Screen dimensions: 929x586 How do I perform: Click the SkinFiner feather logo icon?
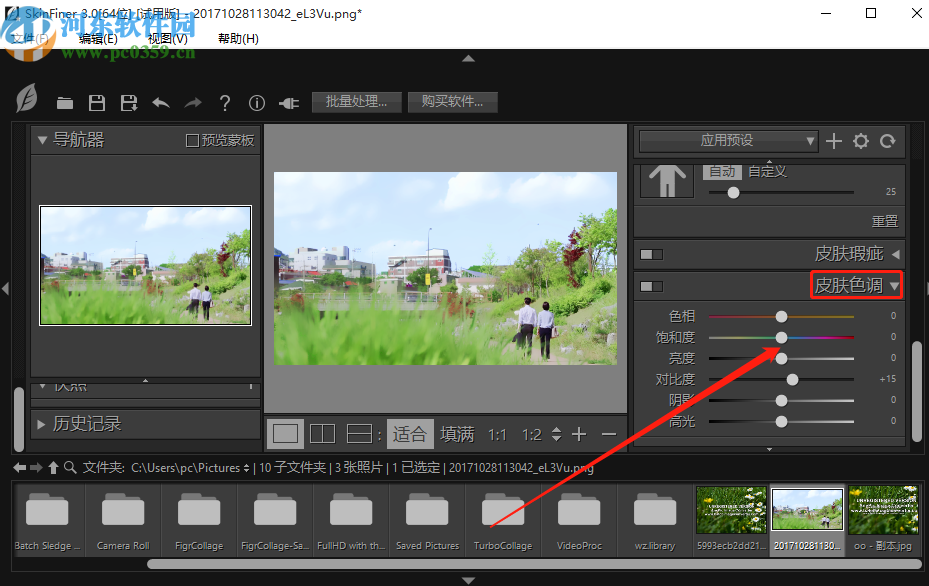27,98
